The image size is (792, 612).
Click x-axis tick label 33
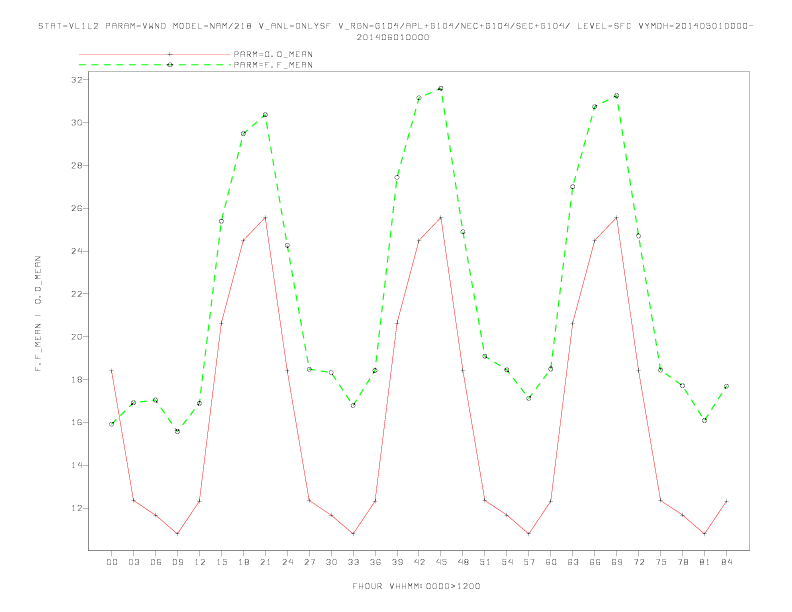click(x=353, y=562)
